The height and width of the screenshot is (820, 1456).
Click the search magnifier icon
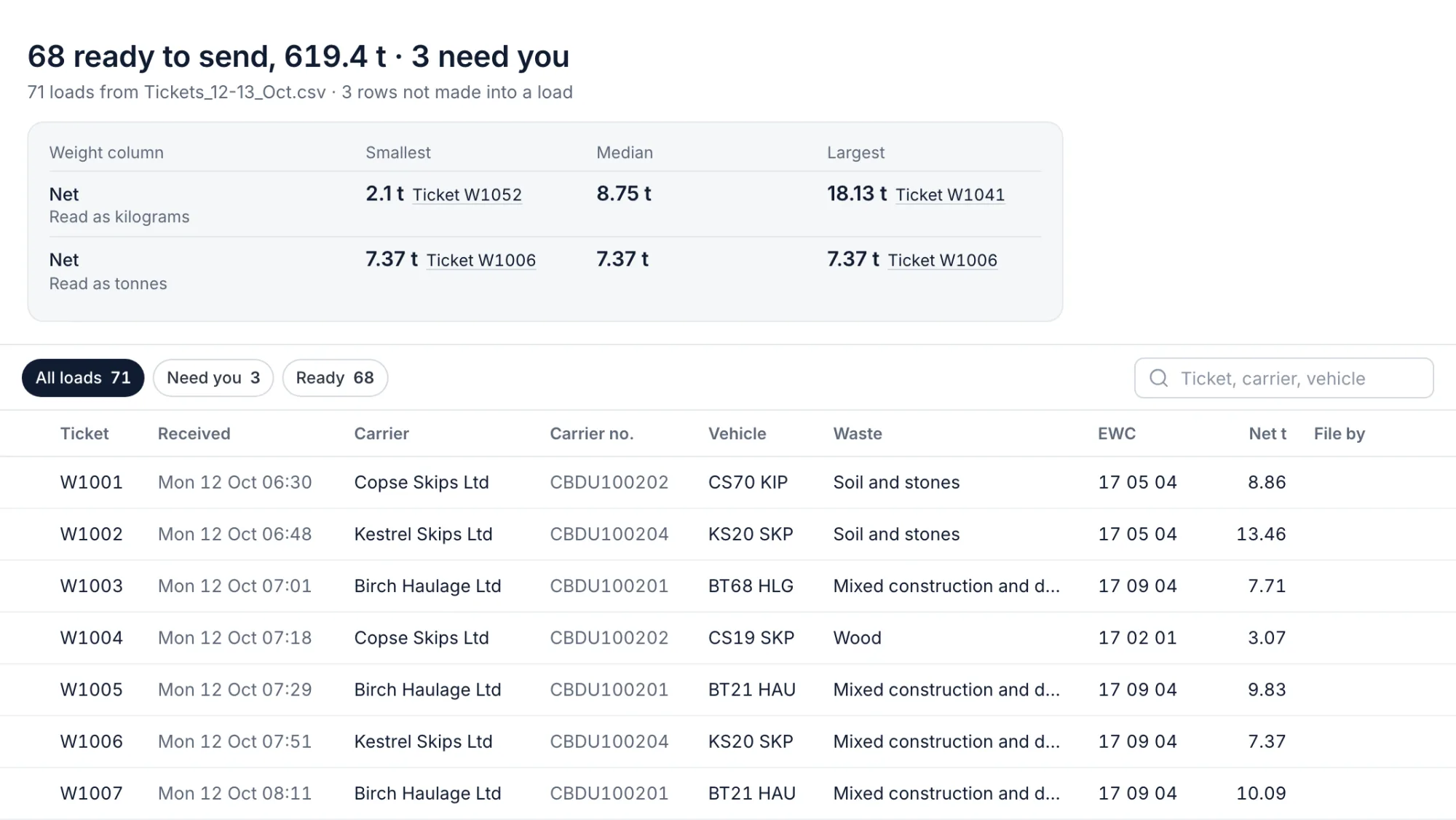(1158, 378)
